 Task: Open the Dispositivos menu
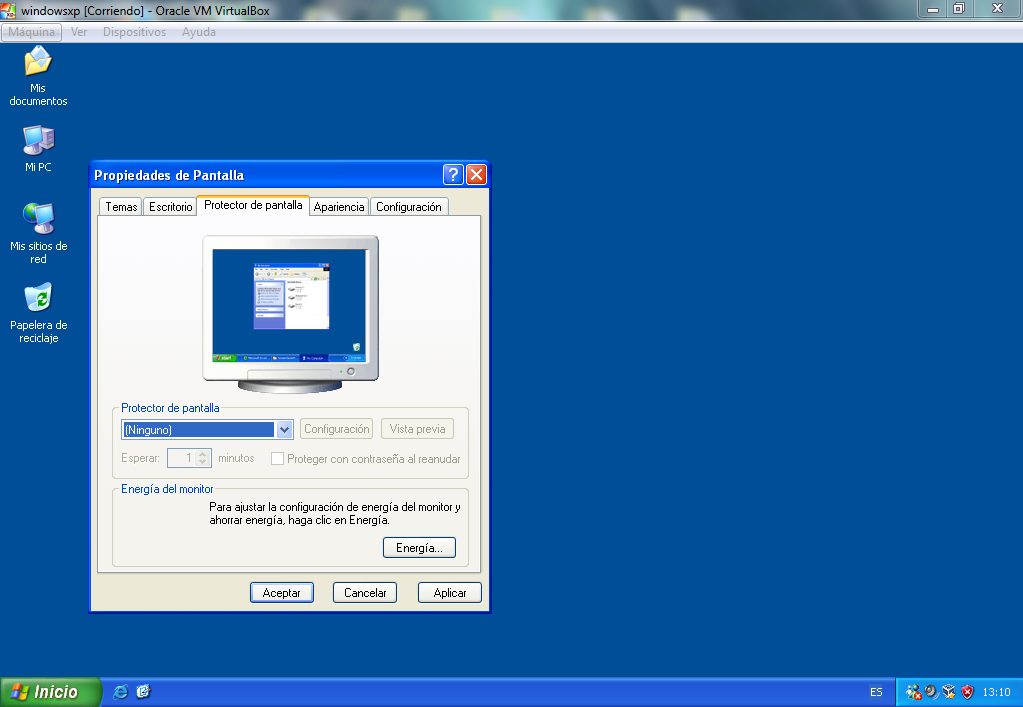coord(134,32)
